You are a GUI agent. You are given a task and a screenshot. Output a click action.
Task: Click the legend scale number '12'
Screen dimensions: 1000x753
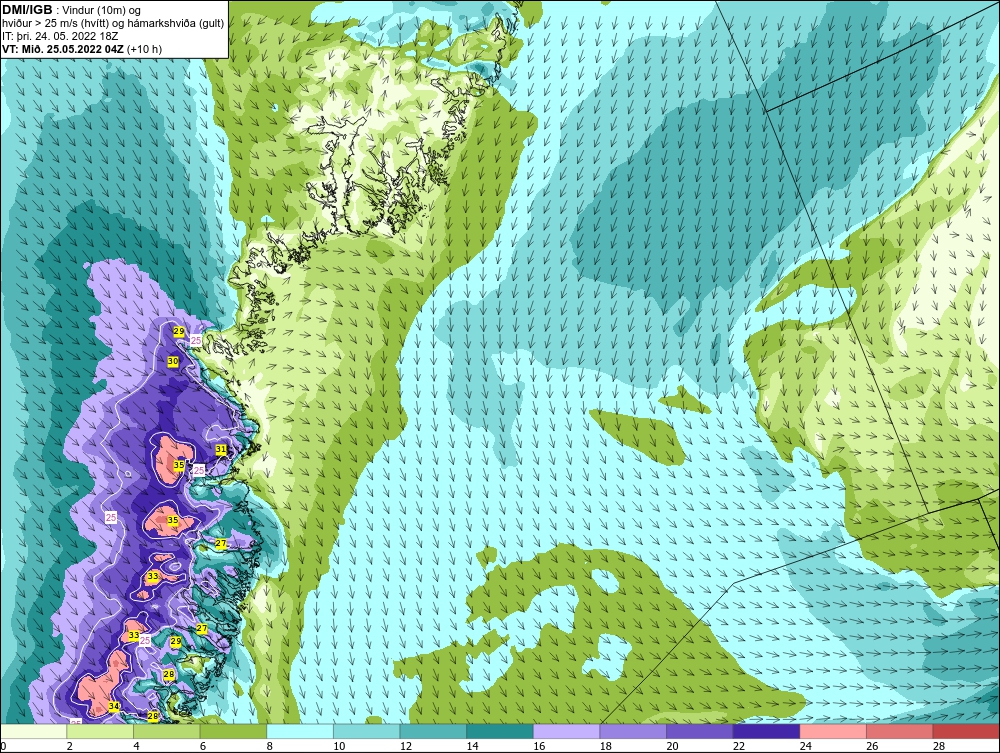click(406, 746)
